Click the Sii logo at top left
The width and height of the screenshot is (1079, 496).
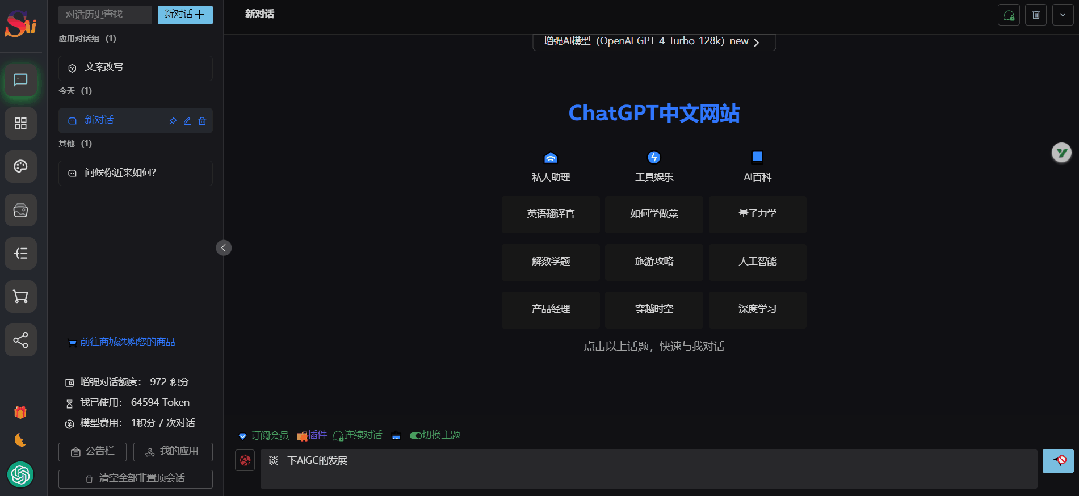(x=21, y=25)
